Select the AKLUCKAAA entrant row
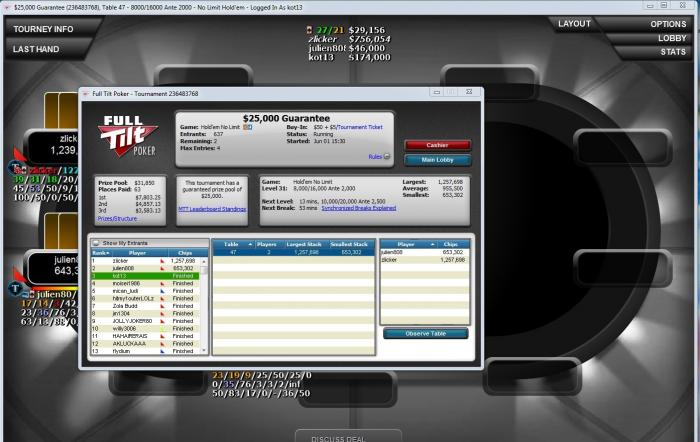Image resolution: width=700 pixels, height=442 pixels. click(x=145, y=344)
